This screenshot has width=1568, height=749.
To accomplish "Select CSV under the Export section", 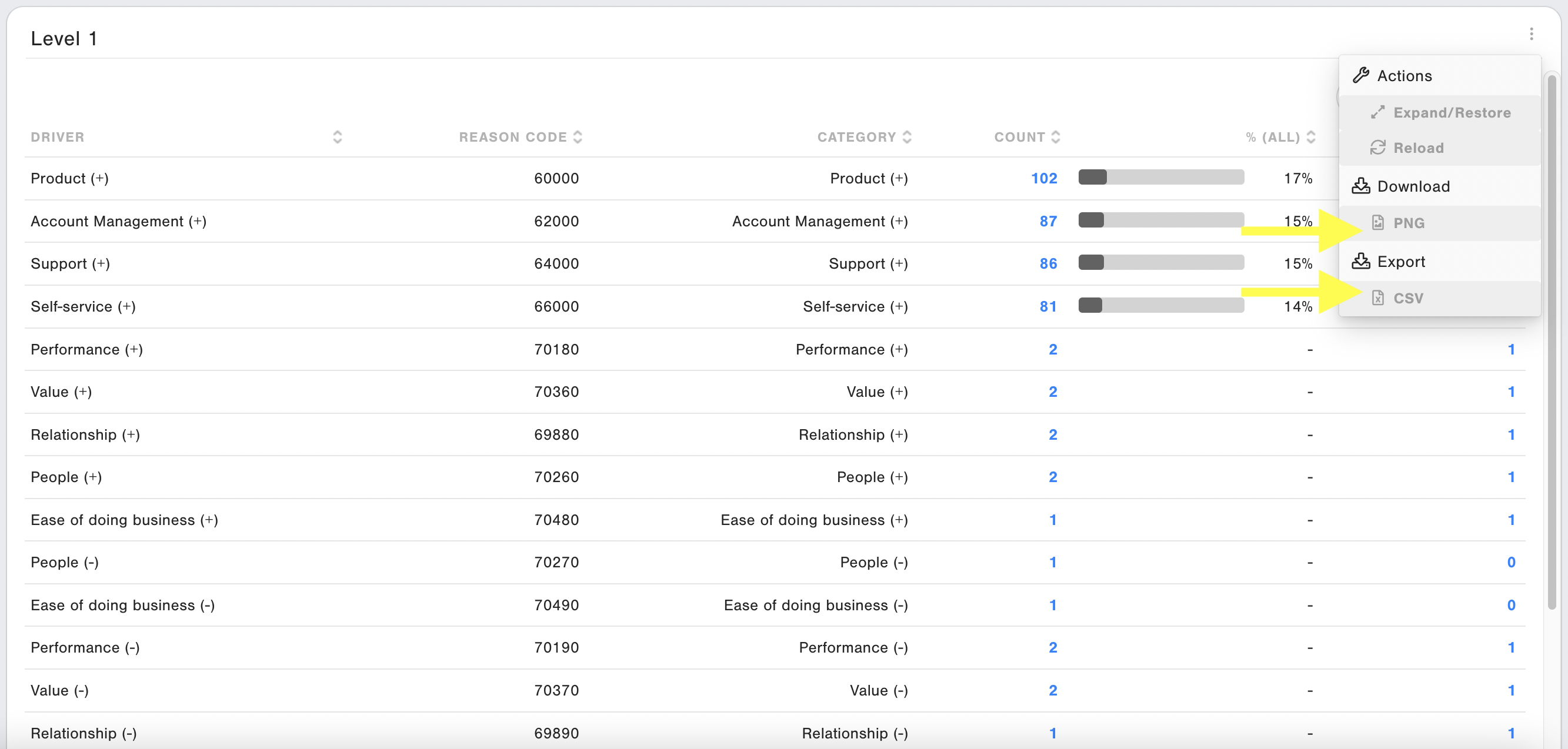I will click(x=1408, y=298).
